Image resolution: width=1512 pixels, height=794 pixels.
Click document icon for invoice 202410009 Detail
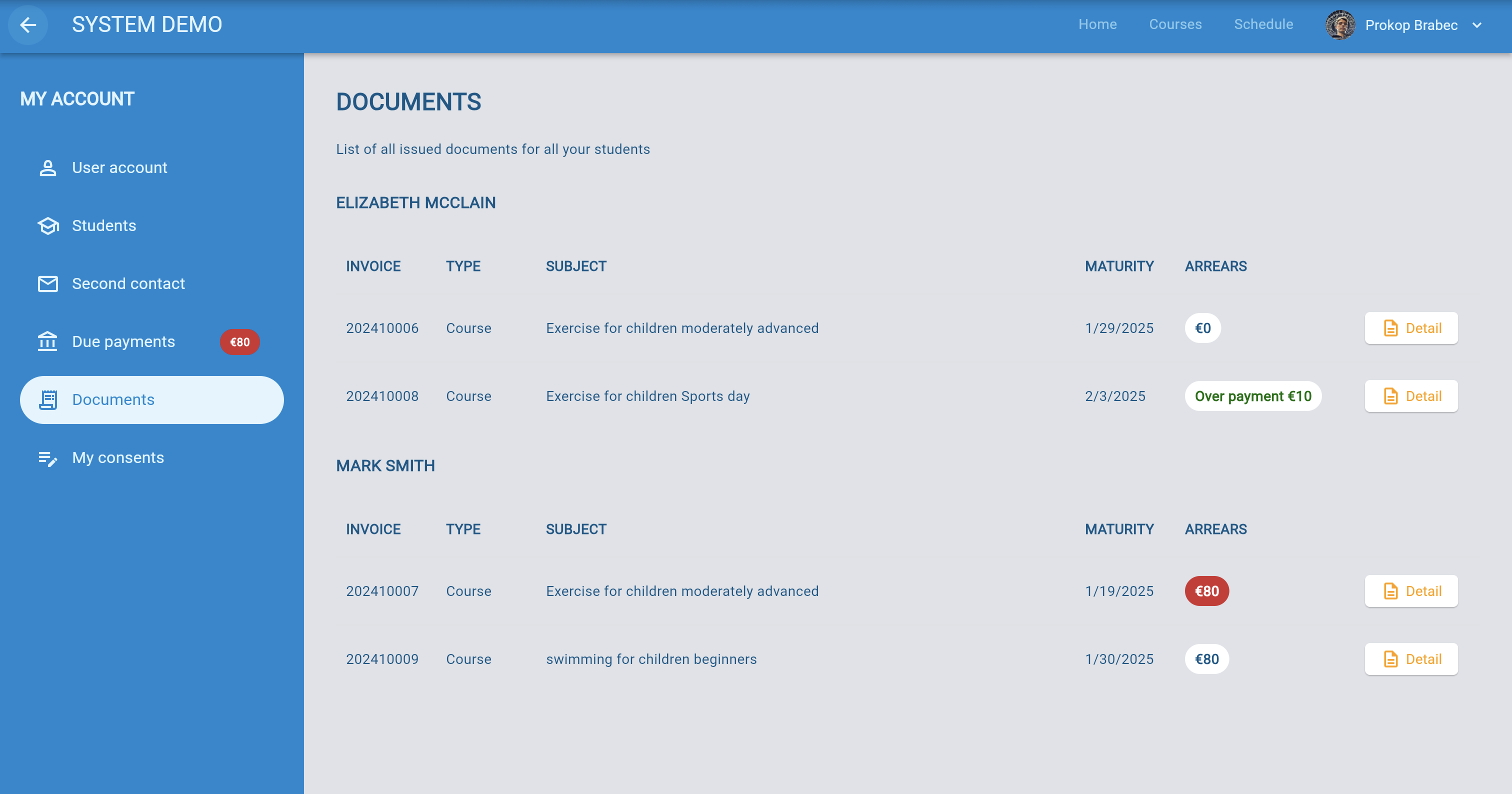[x=1390, y=659]
